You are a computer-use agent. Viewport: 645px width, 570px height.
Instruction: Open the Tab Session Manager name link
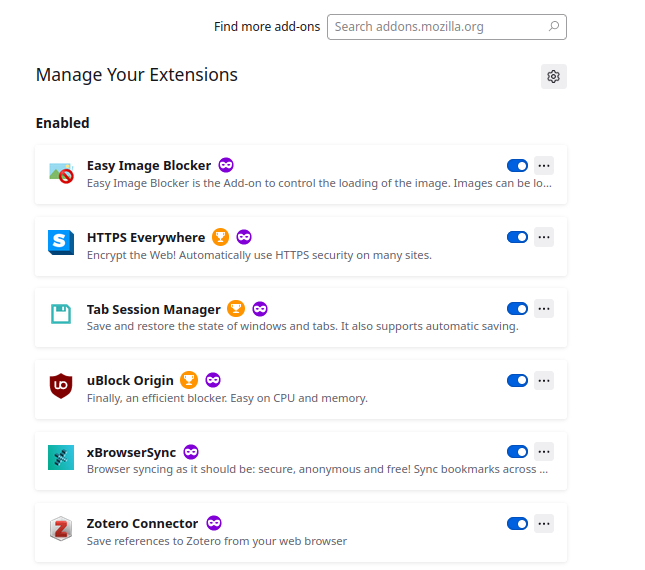click(x=153, y=309)
